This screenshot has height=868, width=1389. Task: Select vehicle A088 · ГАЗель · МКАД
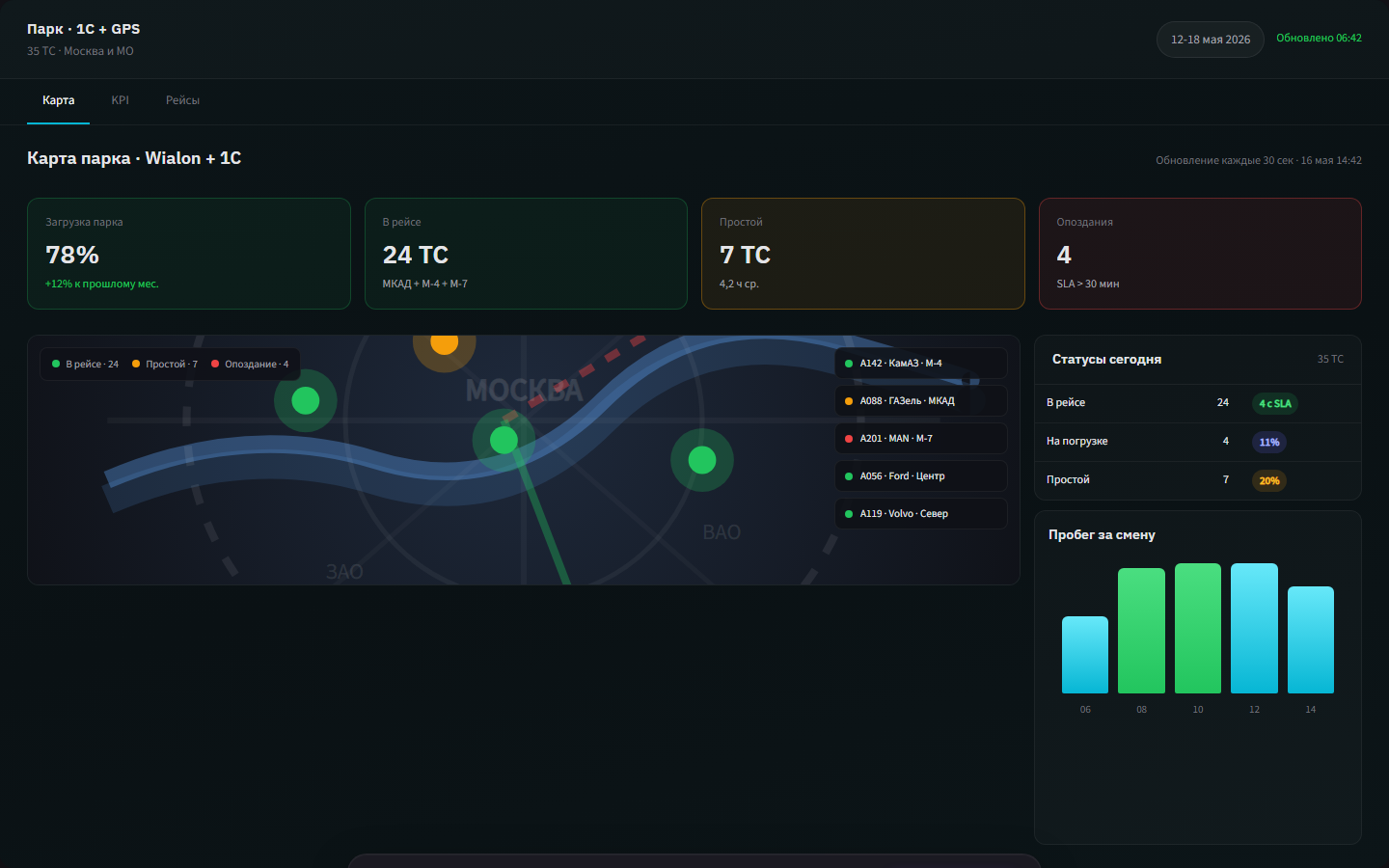tap(921, 401)
